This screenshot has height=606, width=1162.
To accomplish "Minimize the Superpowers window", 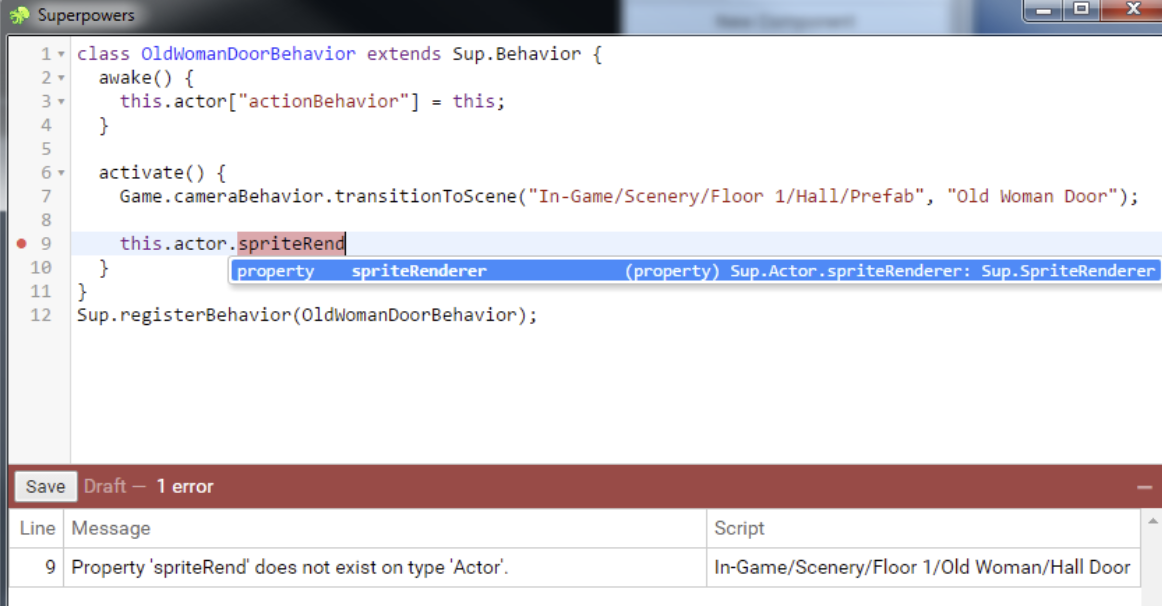I will 1043,10.
